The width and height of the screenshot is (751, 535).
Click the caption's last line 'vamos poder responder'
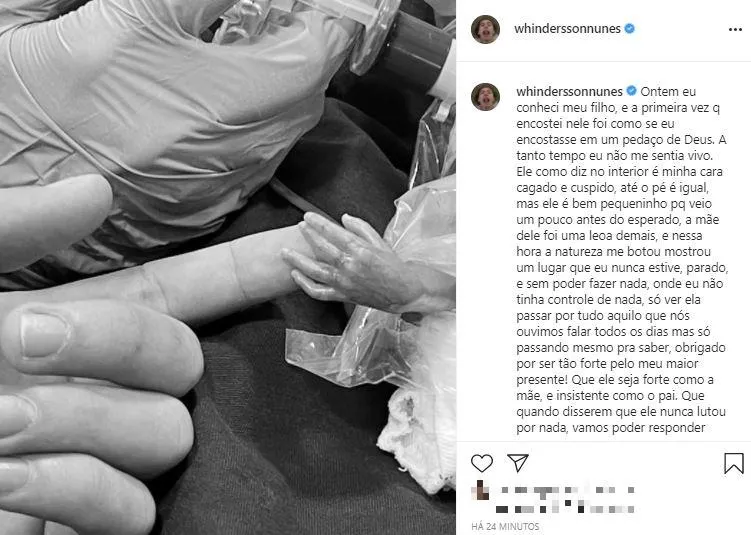[638, 427]
